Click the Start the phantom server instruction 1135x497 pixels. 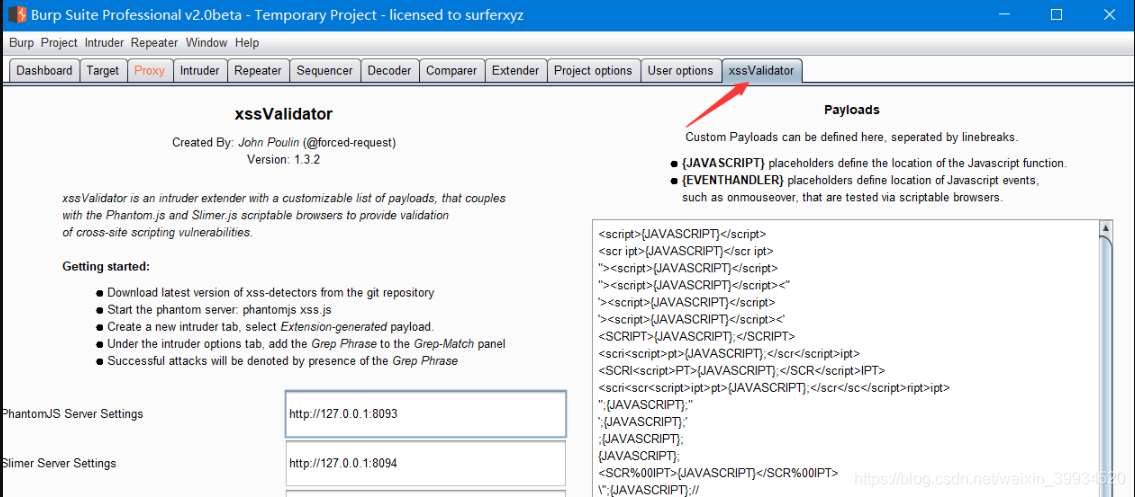[x=219, y=310]
